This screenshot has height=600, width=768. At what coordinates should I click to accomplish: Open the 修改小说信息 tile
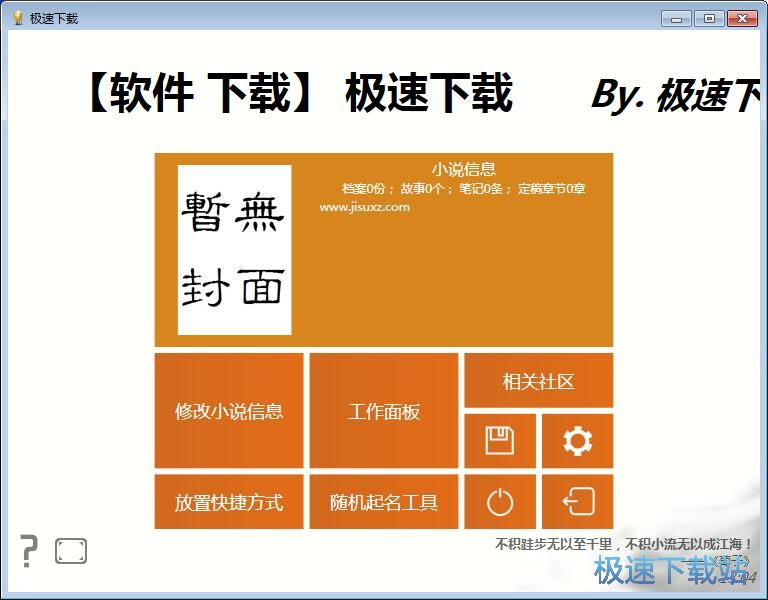pos(229,411)
